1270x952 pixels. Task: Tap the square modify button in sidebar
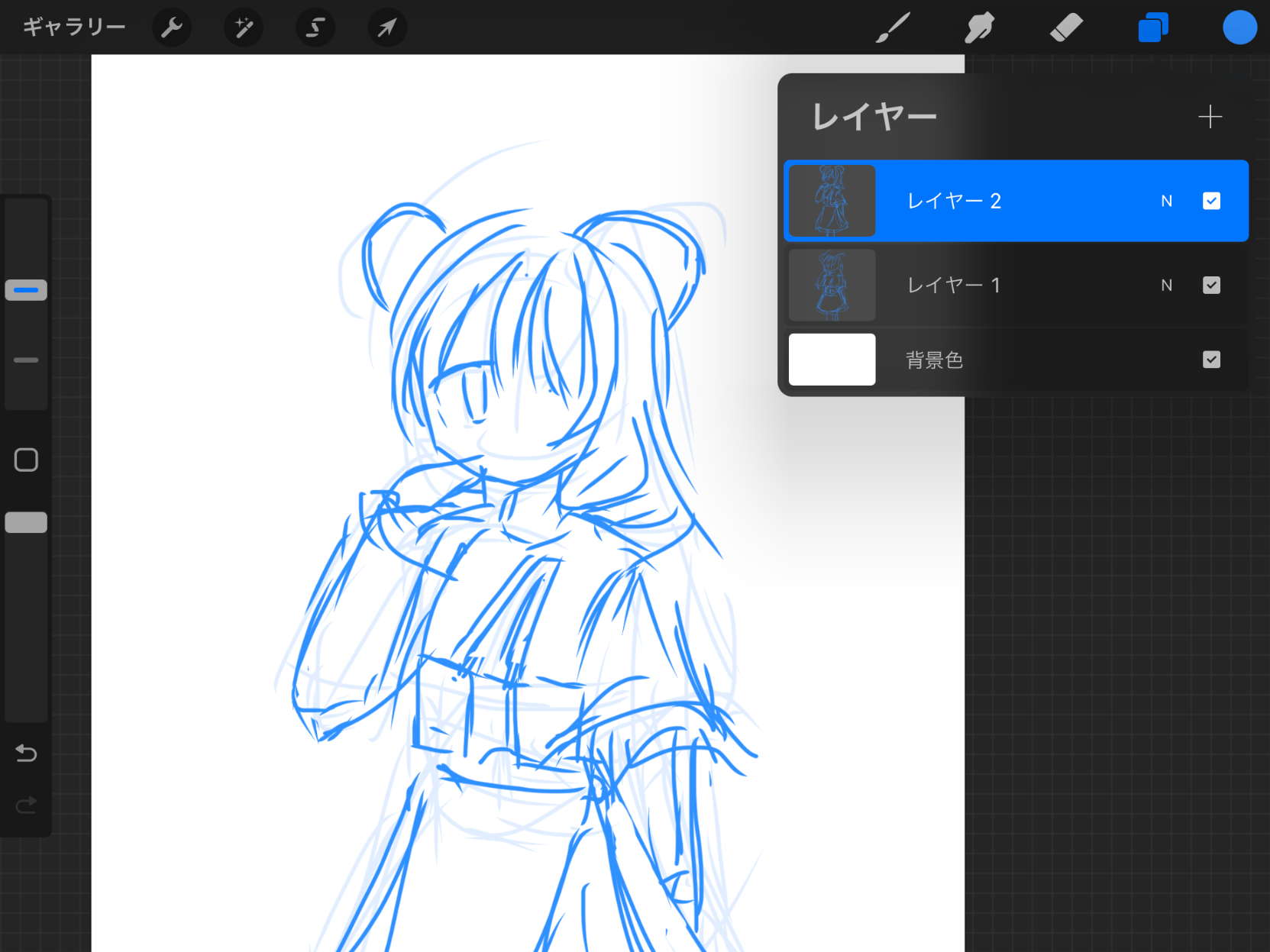pyautogui.click(x=26, y=460)
